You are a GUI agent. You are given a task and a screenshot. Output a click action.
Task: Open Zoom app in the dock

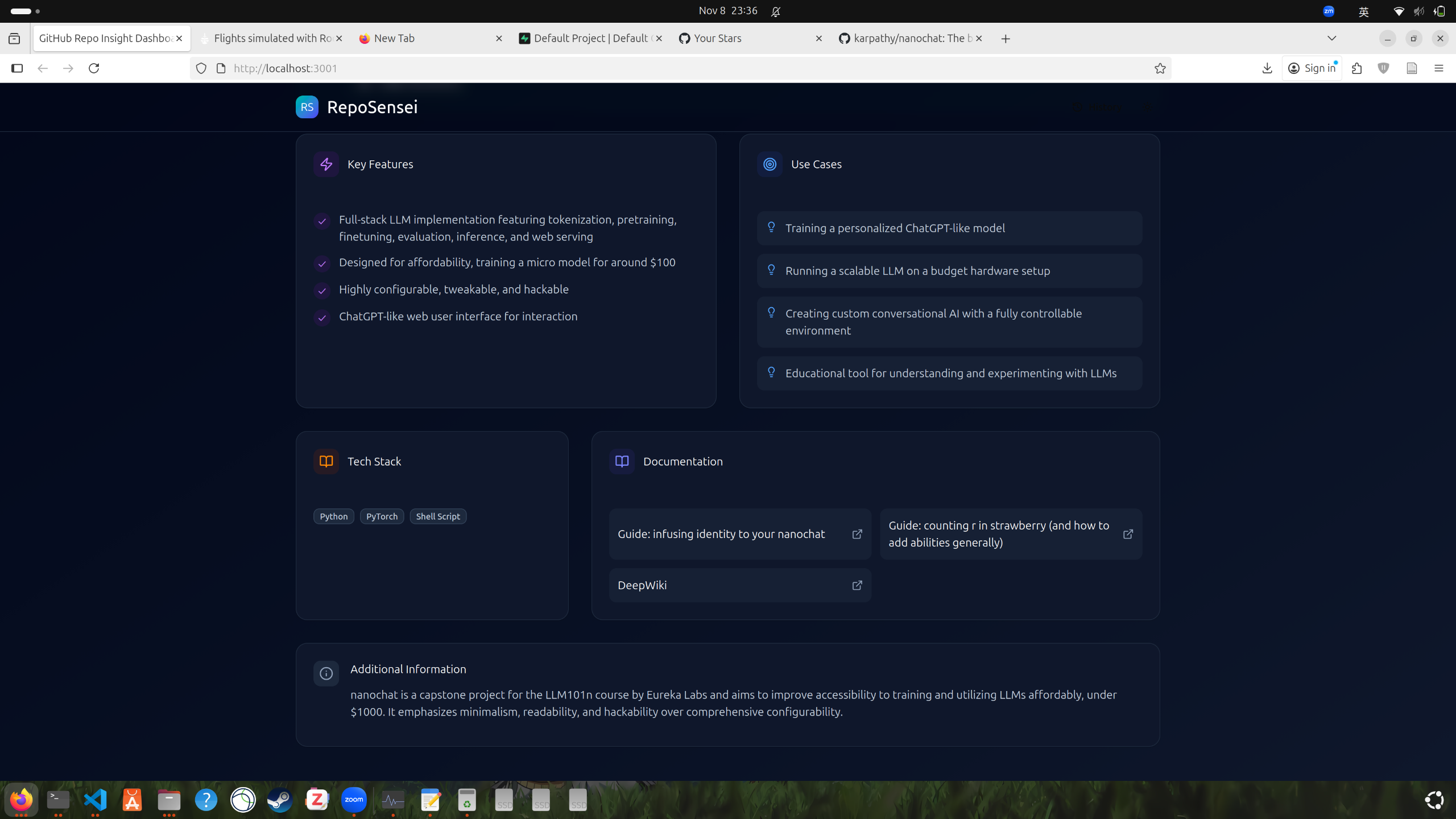(354, 800)
